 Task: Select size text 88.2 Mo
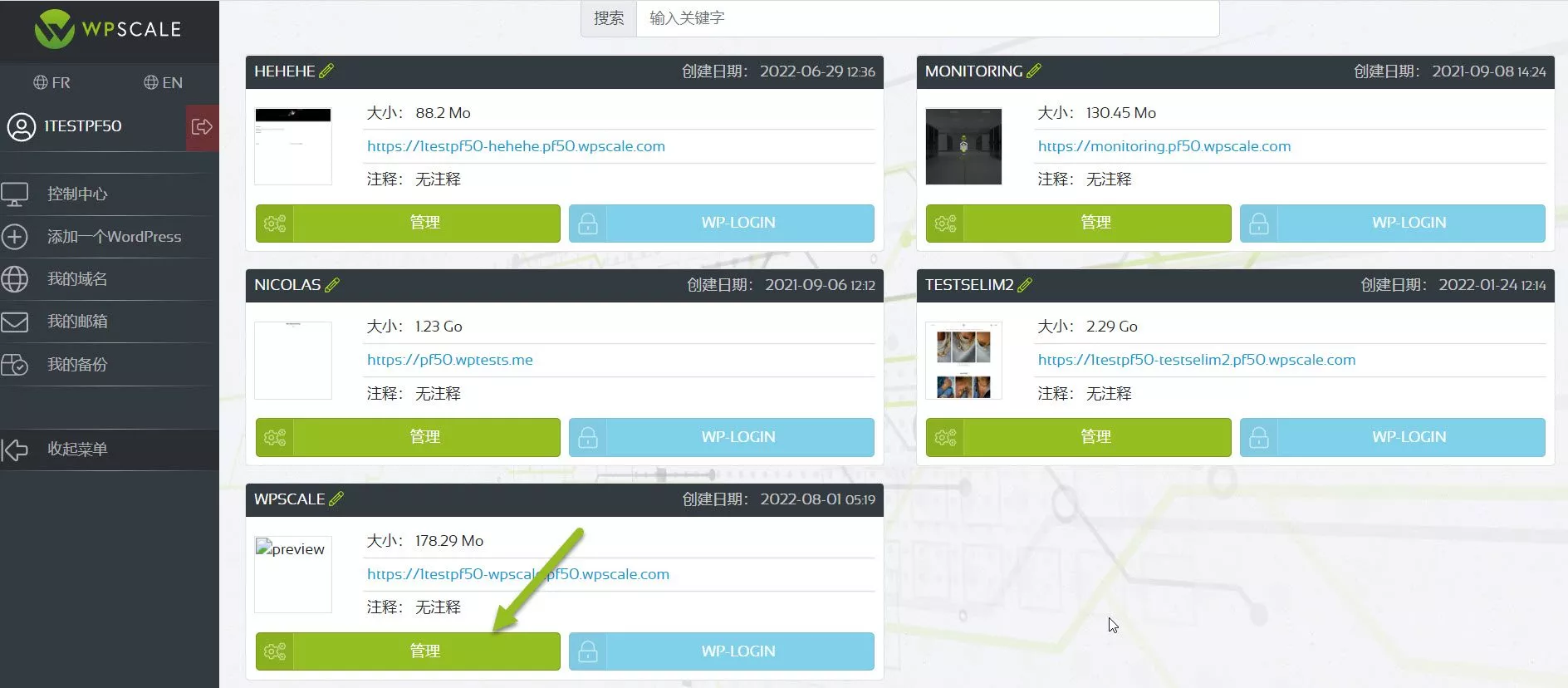pos(443,113)
